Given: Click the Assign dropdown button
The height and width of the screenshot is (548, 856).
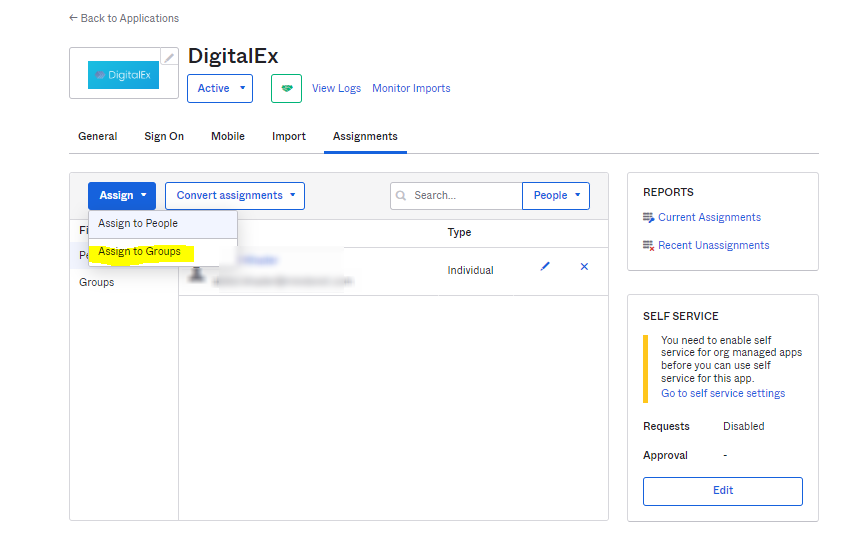Looking at the screenshot, I should click(x=122, y=195).
